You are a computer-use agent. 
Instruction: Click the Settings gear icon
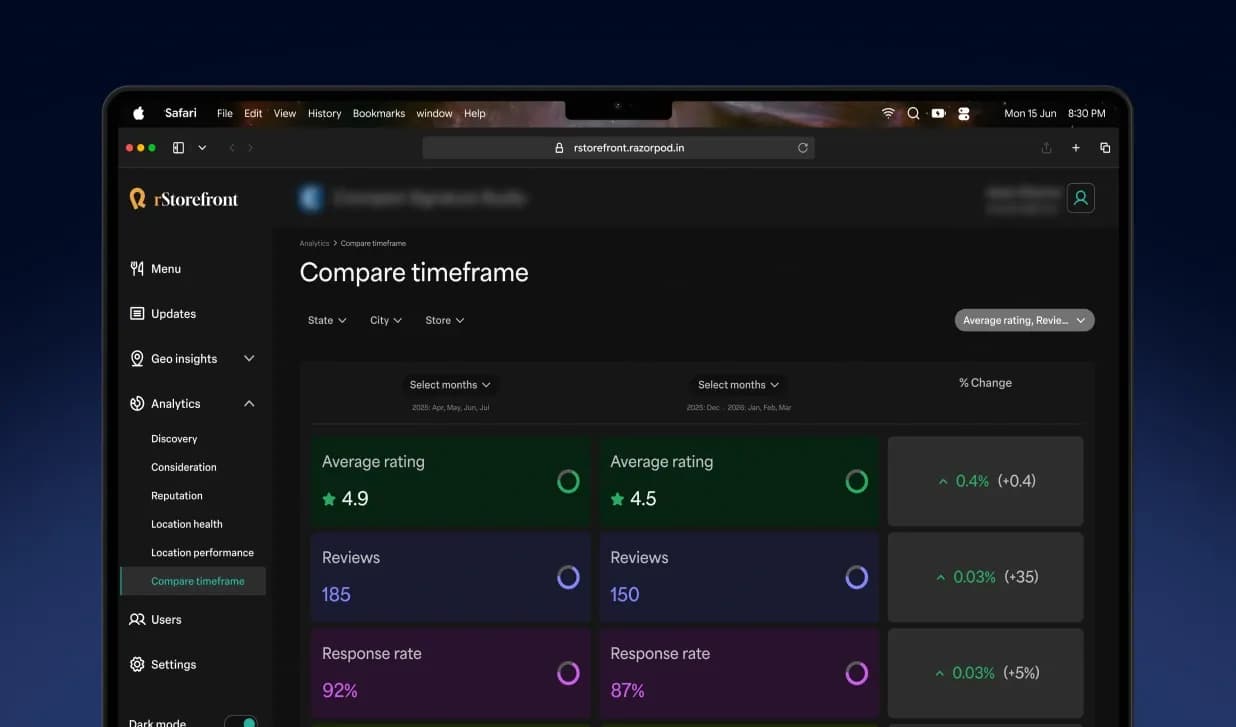tap(137, 665)
